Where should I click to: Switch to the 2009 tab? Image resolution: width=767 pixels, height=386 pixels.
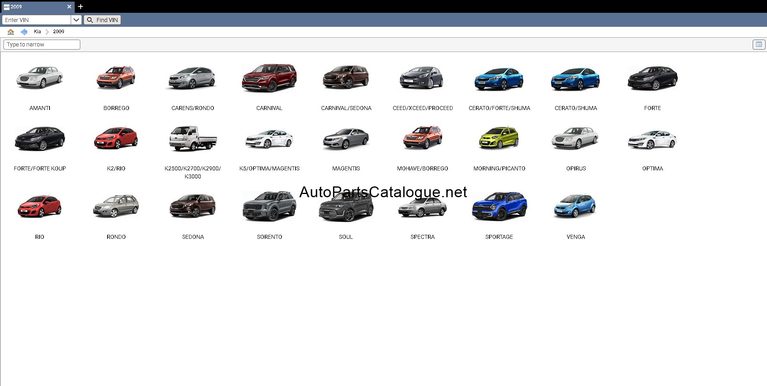(37, 7)
